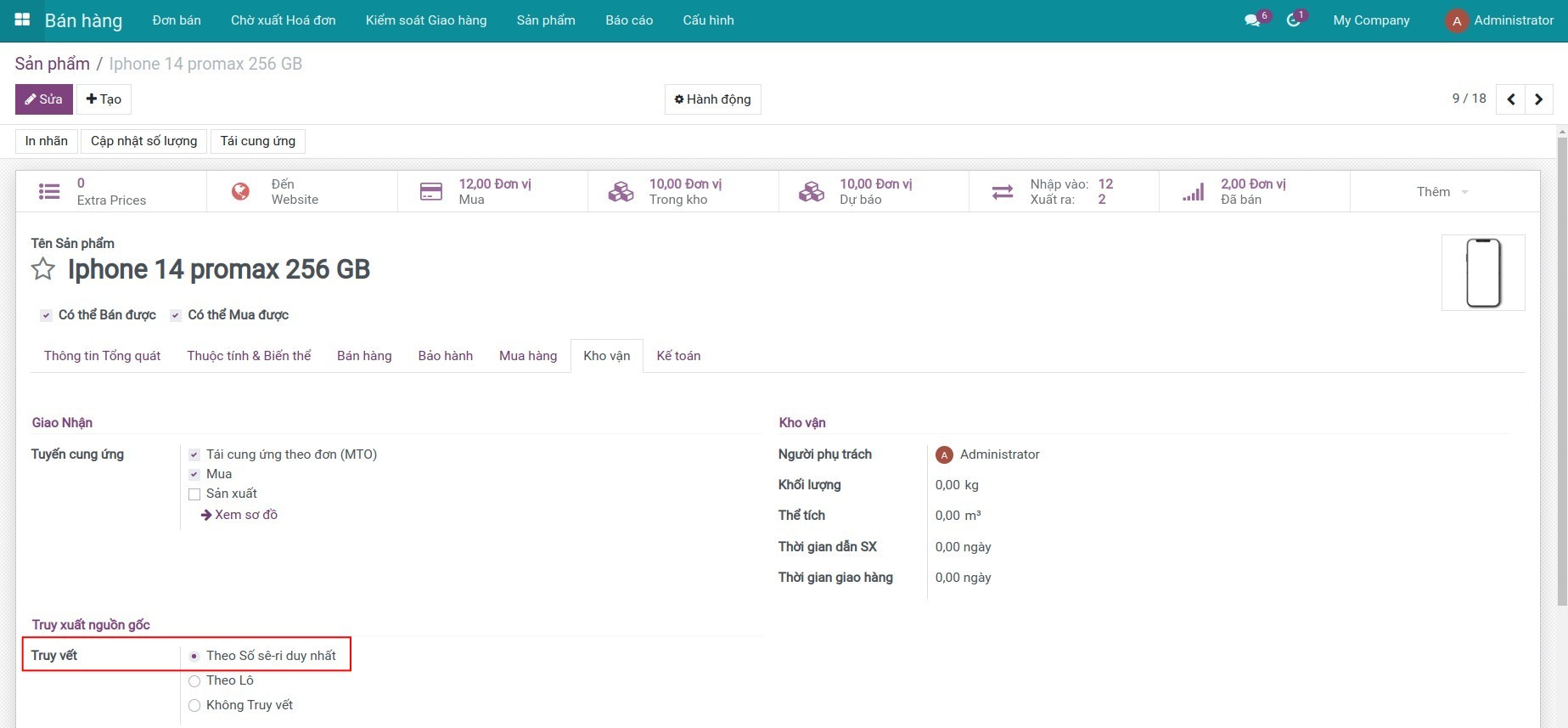
Task: Mark product as favorite with star icon
Action: 43,270
